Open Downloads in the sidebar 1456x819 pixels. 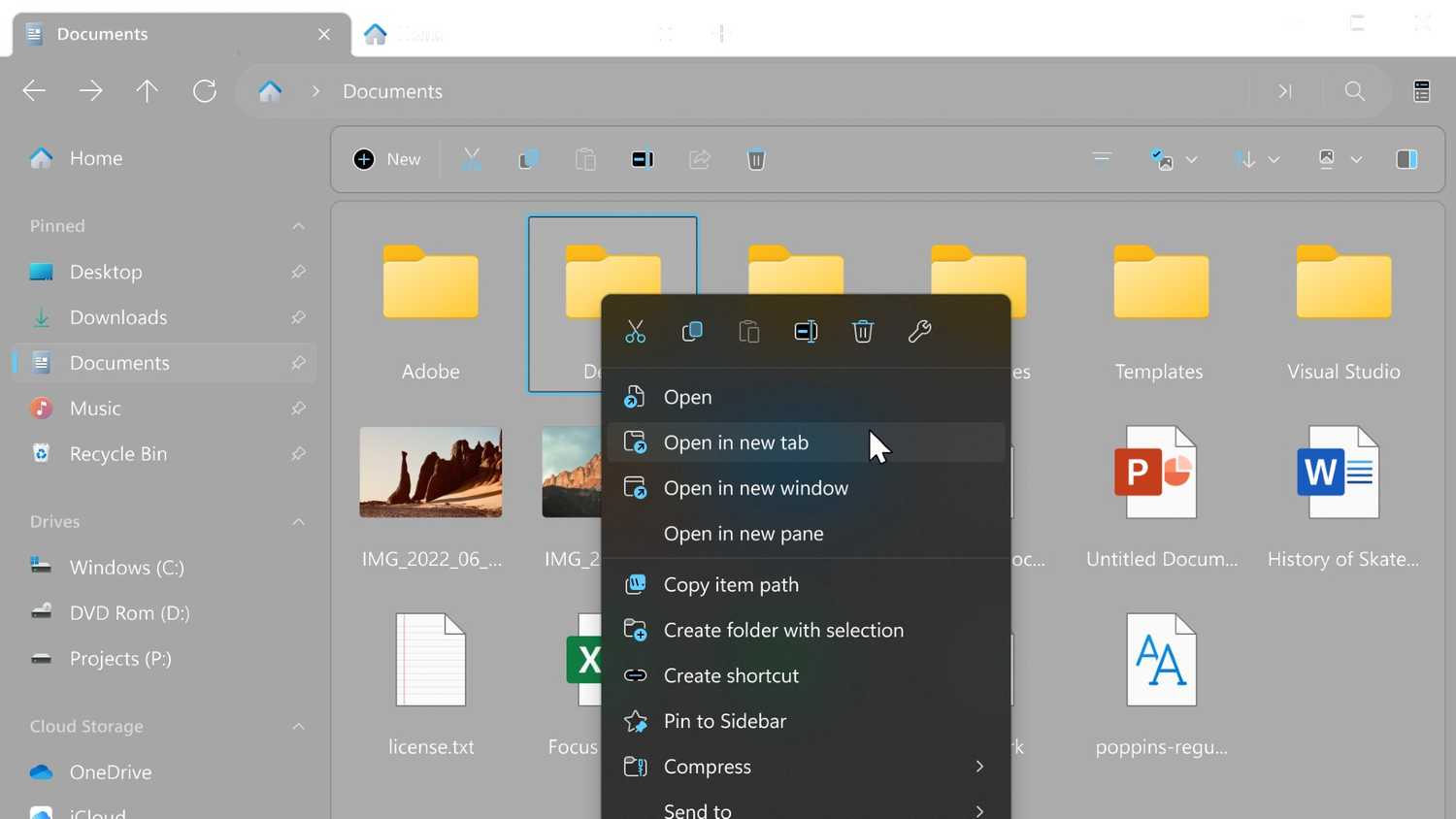pyautogui.click(x=163, y=318)
